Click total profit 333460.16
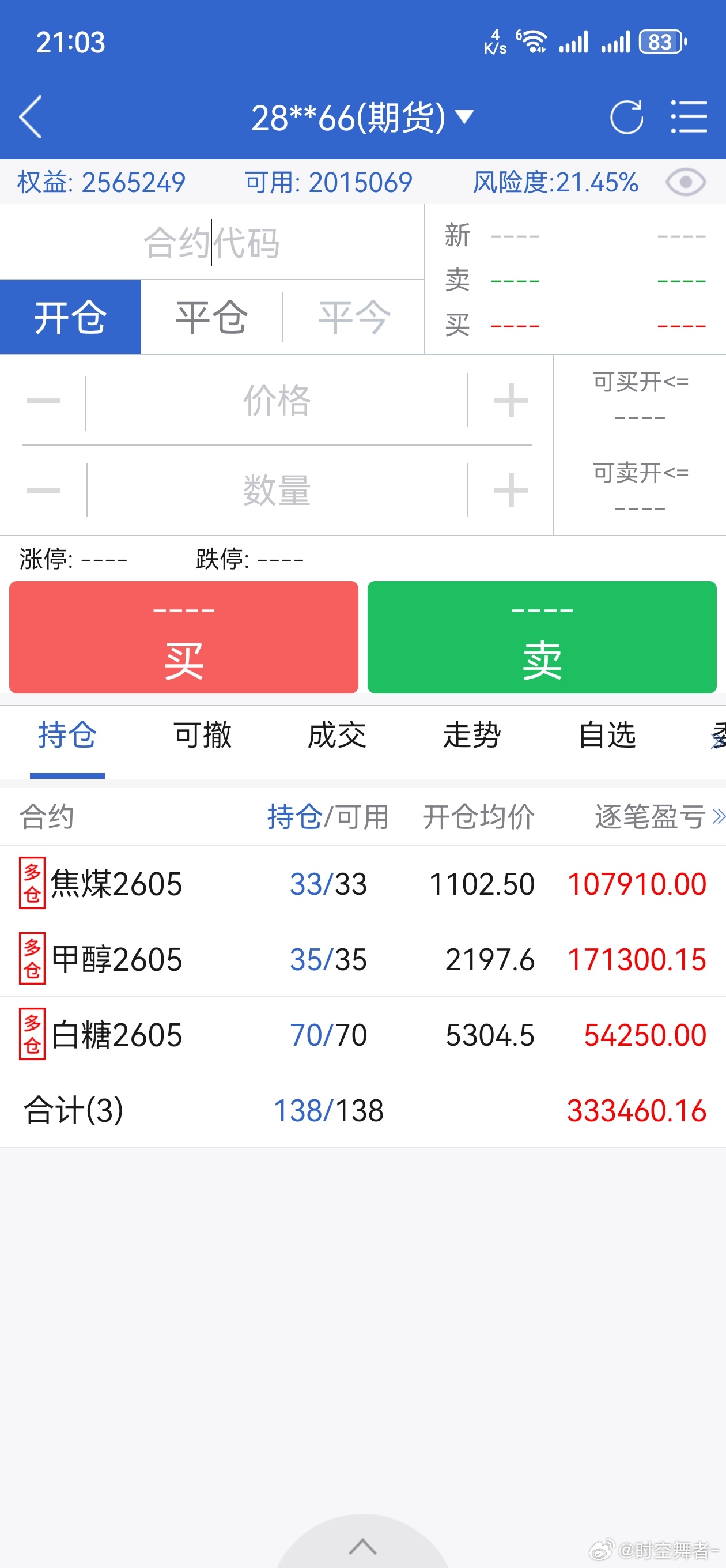Image resolution: width=726 pixels, height=1568 pixels. pos(637,1111)
